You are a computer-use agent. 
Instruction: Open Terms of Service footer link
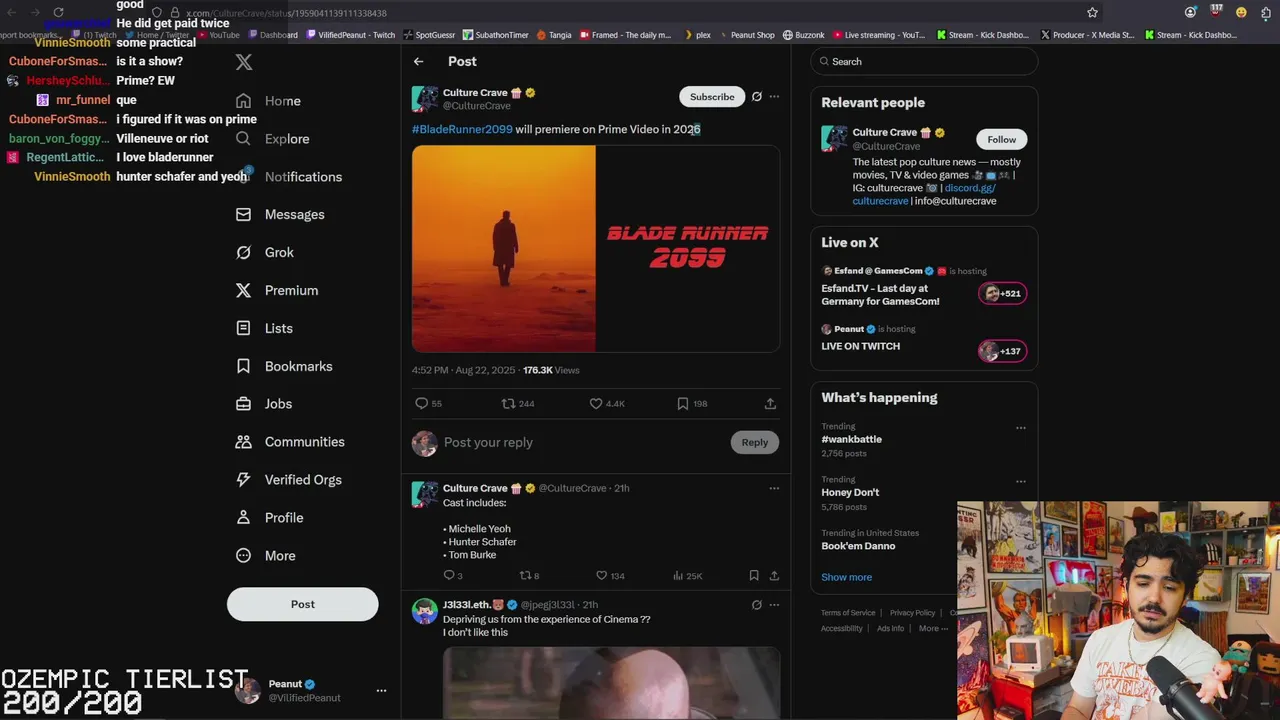pos(848,613)
